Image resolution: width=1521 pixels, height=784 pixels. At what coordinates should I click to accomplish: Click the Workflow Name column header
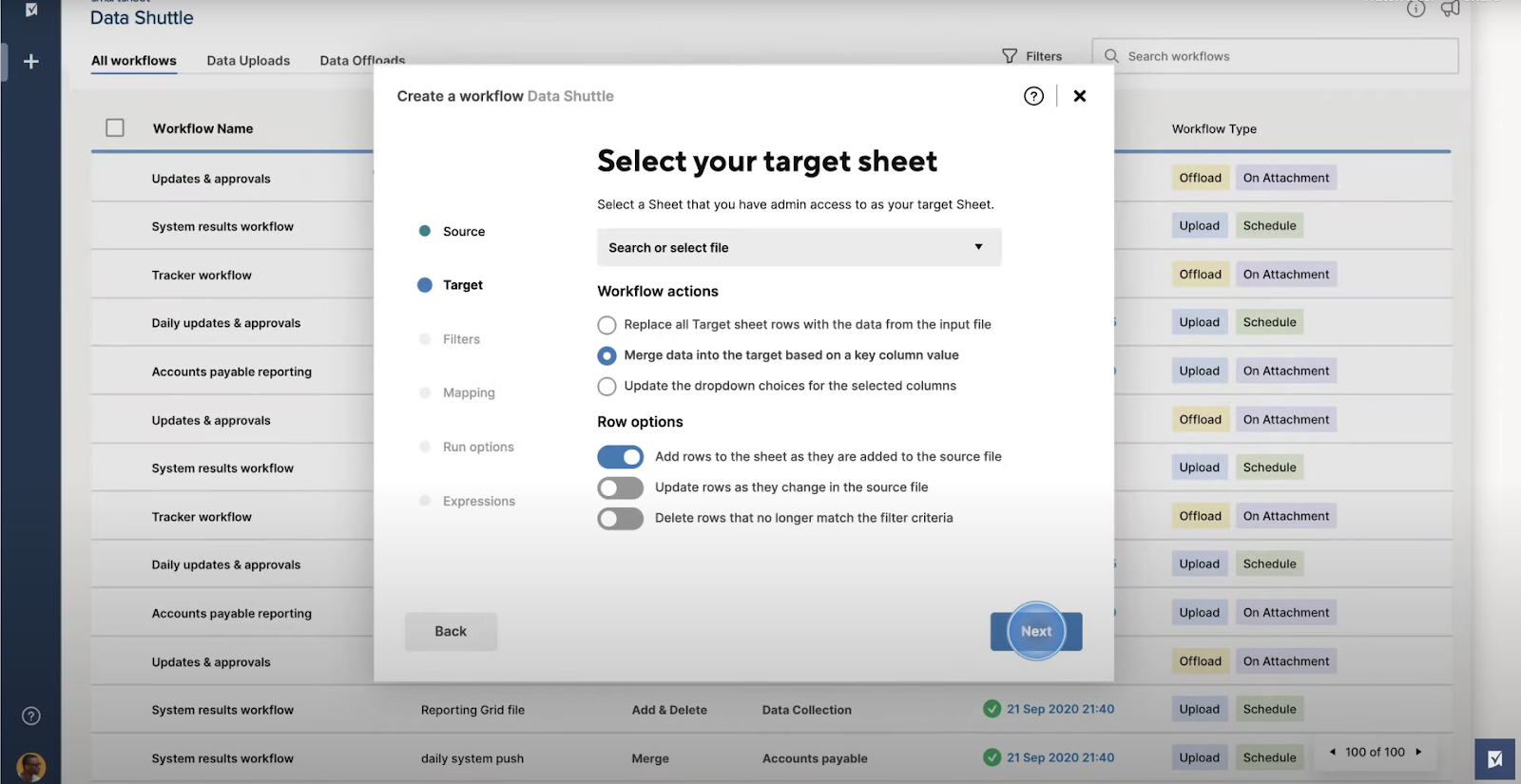pos(203,128)
